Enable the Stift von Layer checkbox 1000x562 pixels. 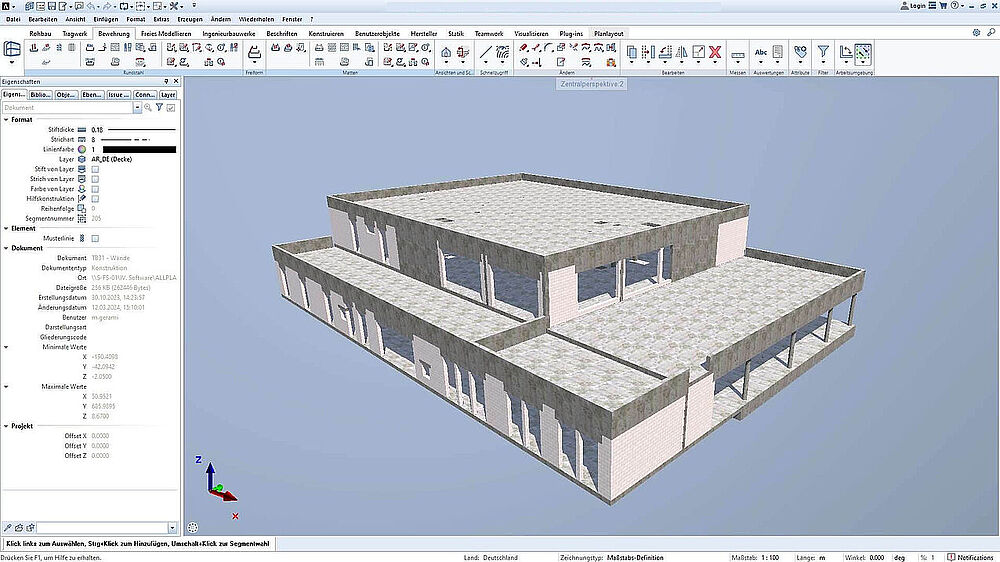[95, 169]
